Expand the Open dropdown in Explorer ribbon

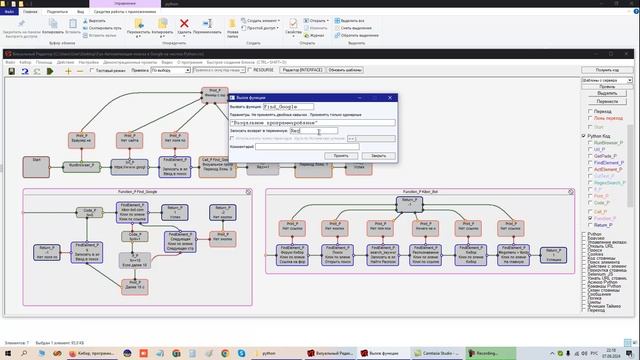316,21
